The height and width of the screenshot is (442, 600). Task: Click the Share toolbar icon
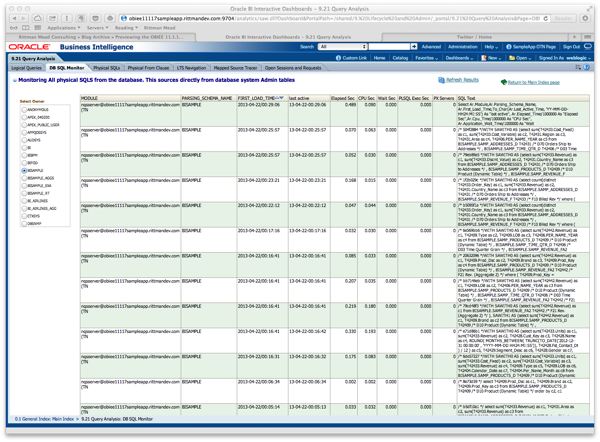point(52,18)
